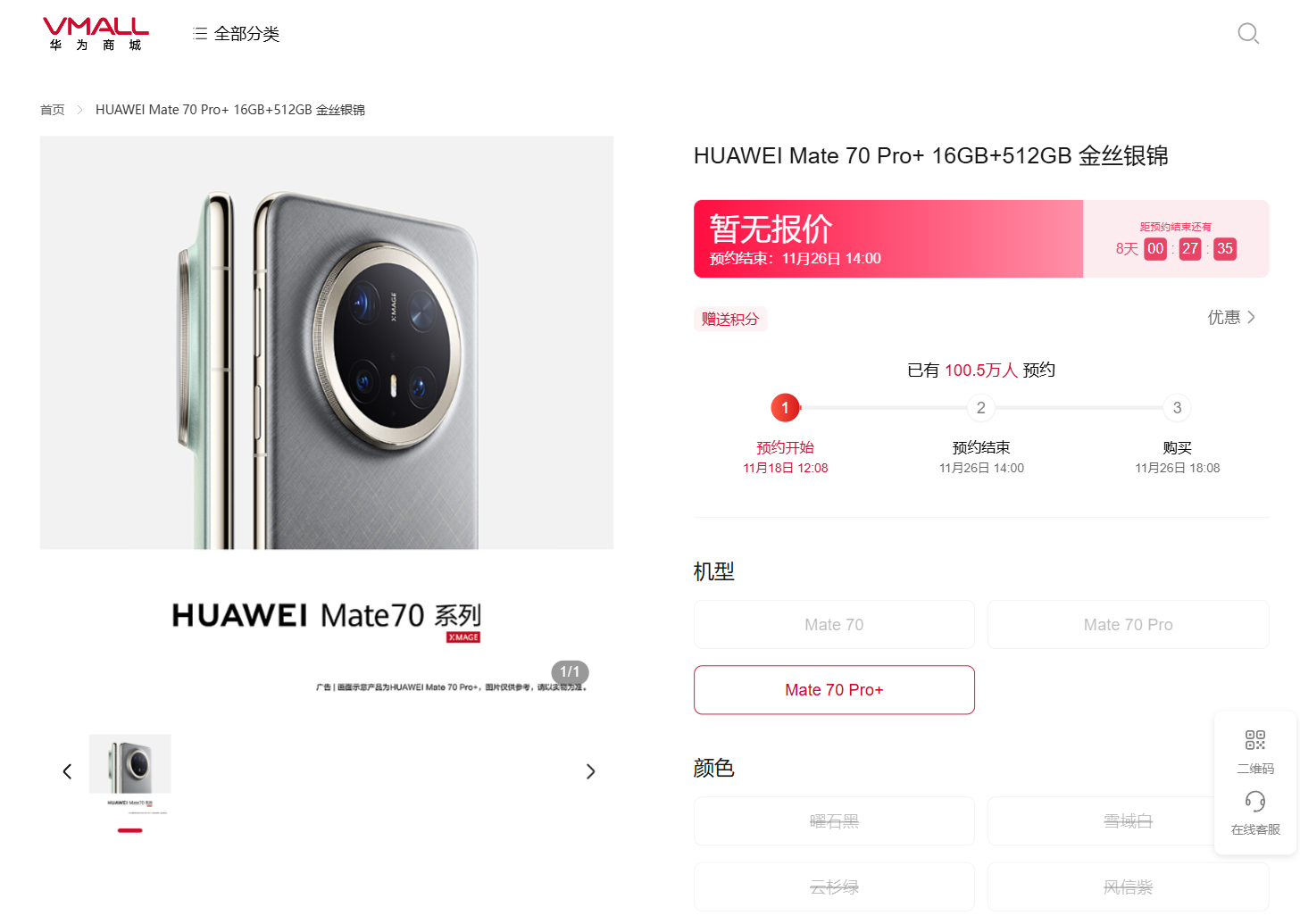Open the search magnifier icon
Screen dimensions: 1300x924
[1248, 34]
